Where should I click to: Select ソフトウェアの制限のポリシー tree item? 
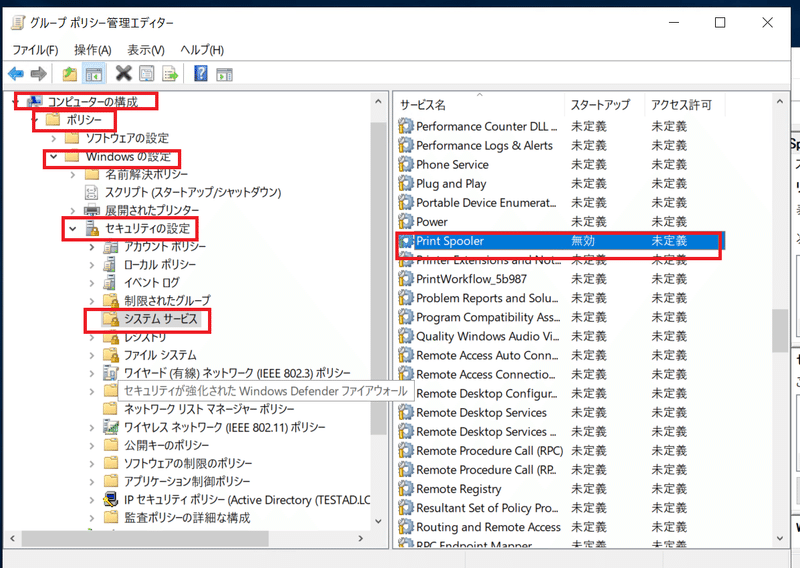(x=188, y=463)
